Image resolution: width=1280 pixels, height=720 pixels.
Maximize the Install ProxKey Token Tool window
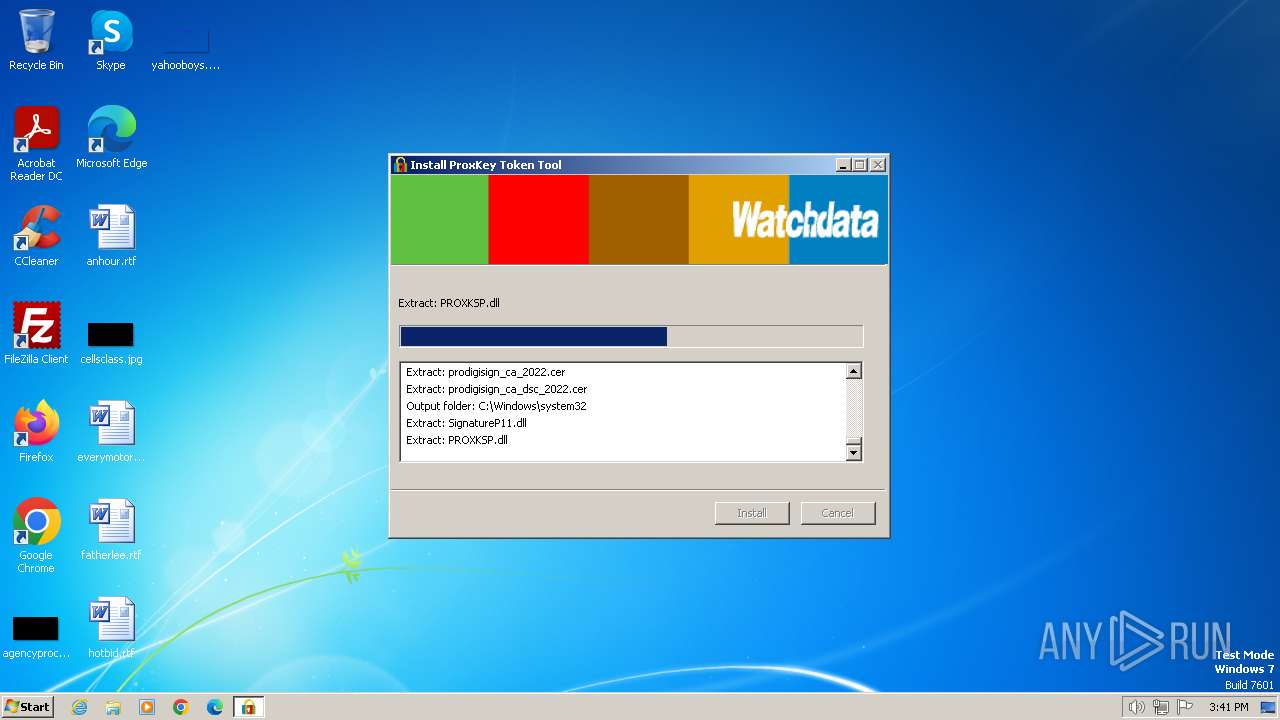point(860,165)
